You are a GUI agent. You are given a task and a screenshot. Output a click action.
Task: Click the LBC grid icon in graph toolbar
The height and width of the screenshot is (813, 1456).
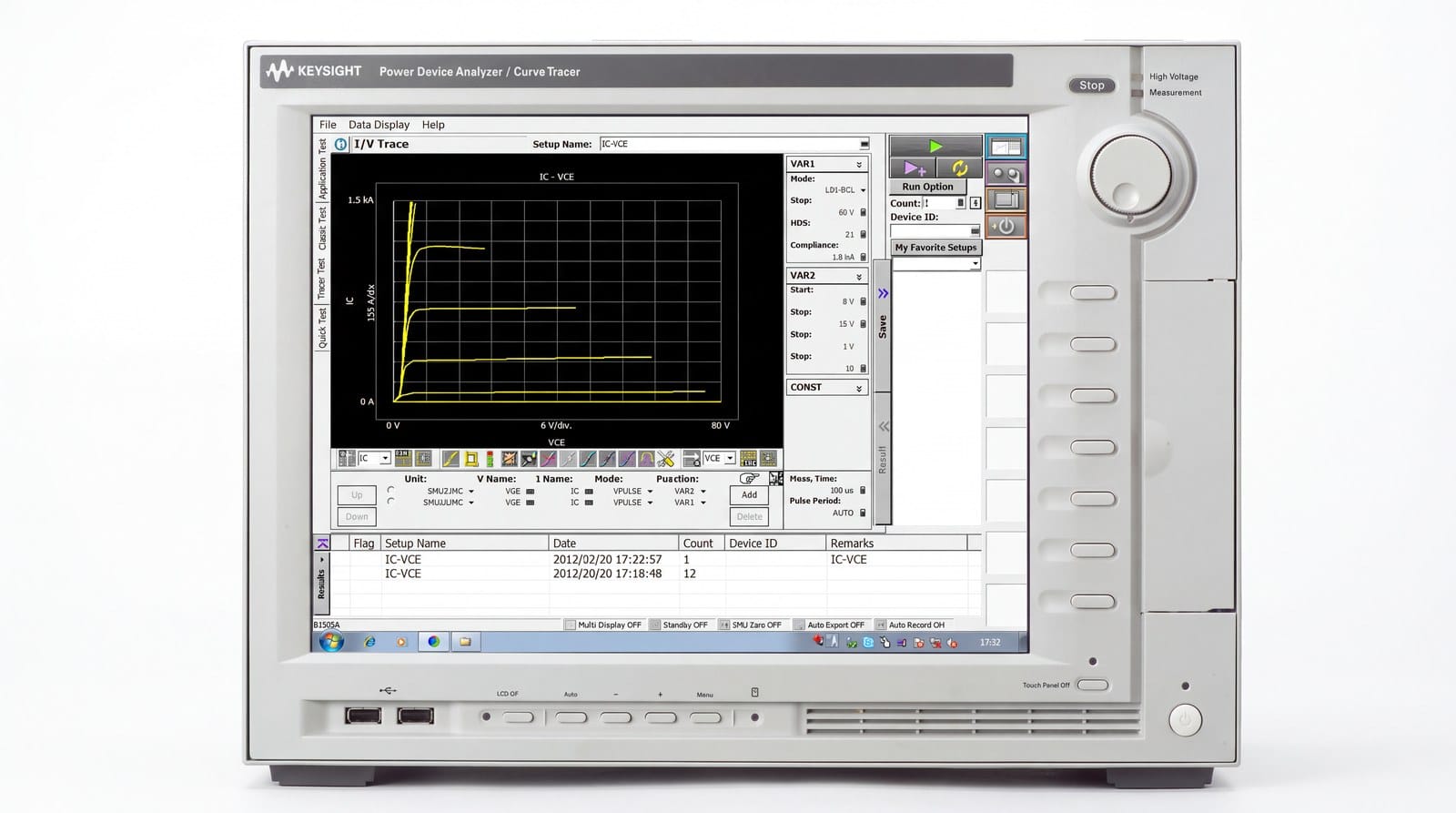tap(748, 459)
